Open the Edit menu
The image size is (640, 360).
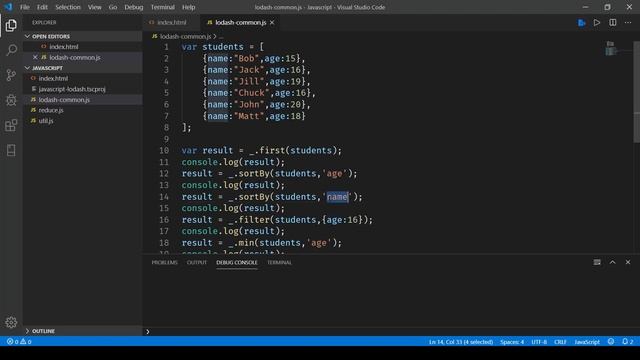click(x=42, y=7)
